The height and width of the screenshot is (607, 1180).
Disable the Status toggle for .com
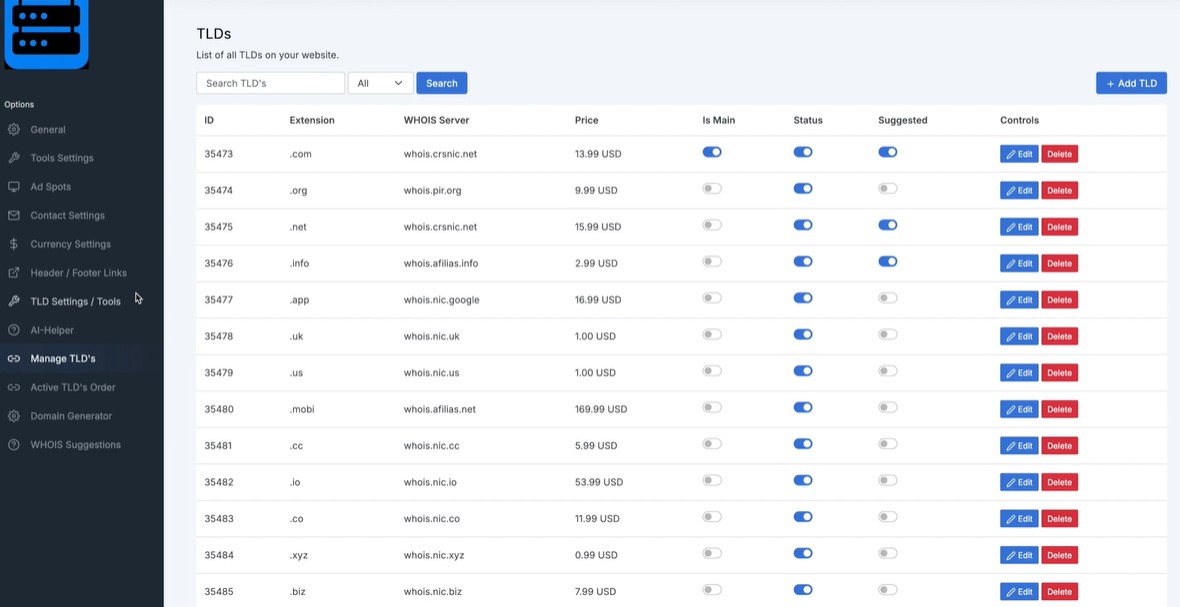pyautogui.click(x=803, y=152)
